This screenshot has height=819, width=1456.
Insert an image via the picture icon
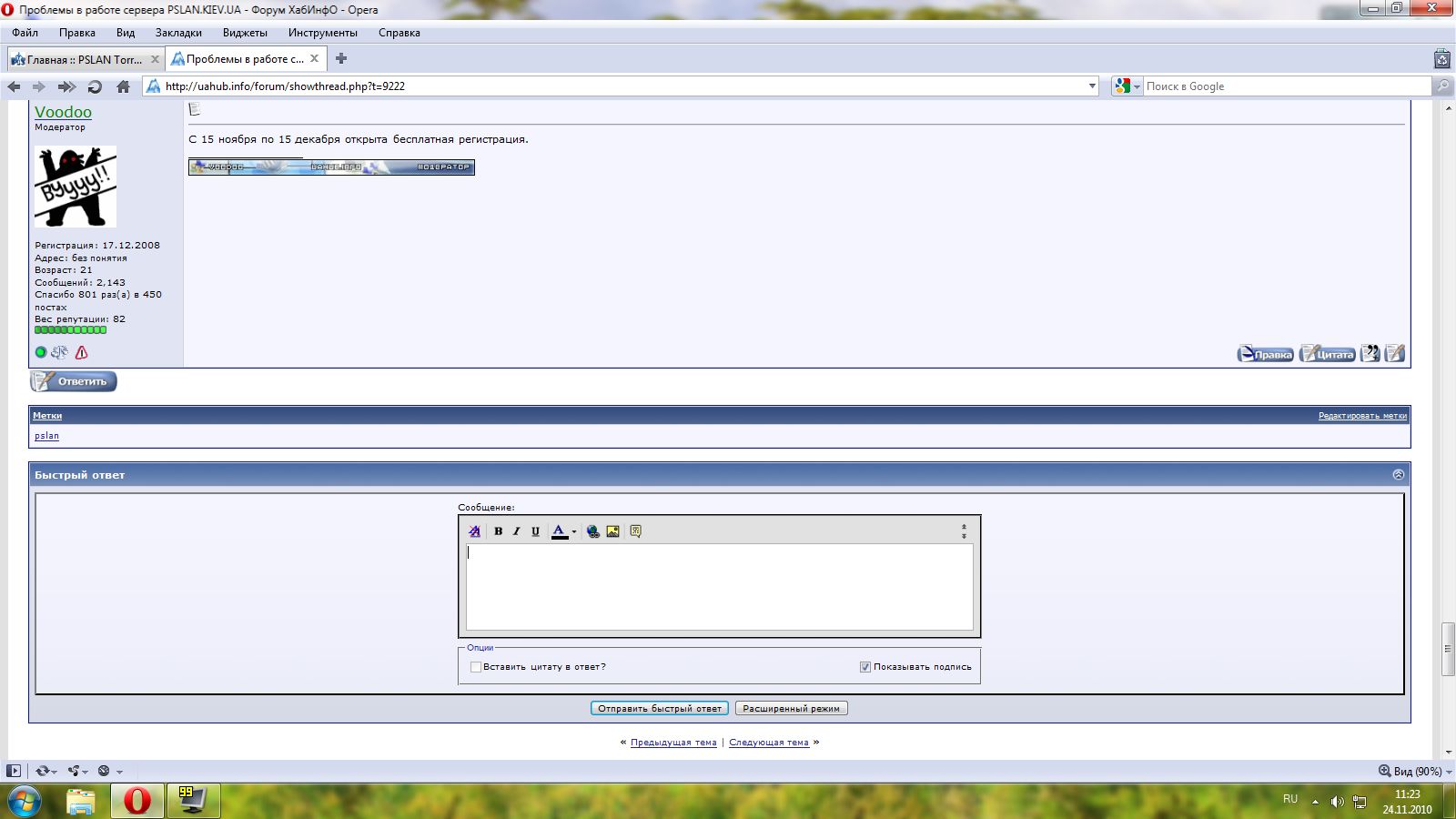[613, 531]
